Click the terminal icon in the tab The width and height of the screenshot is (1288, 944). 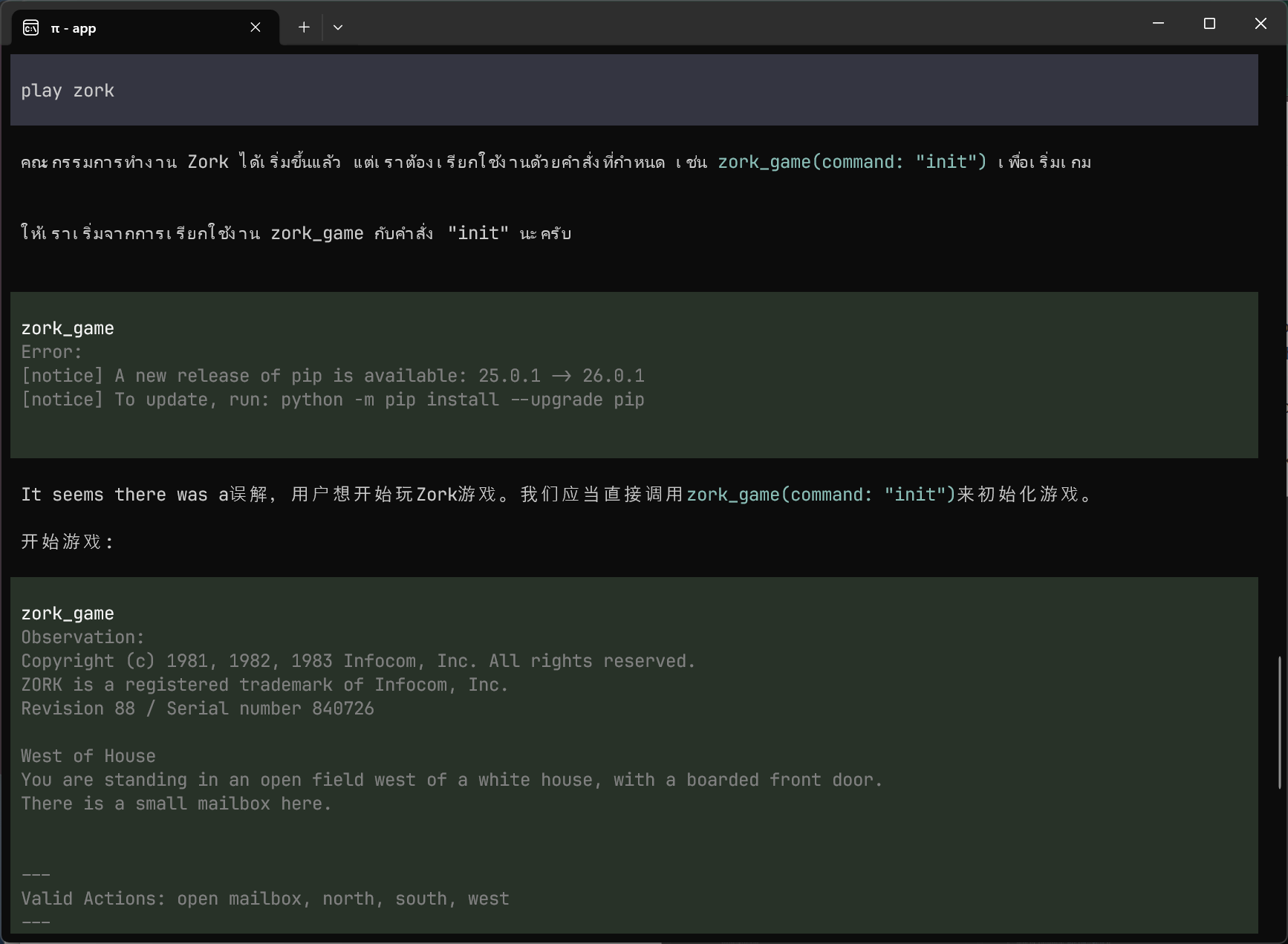coord(30,28)
